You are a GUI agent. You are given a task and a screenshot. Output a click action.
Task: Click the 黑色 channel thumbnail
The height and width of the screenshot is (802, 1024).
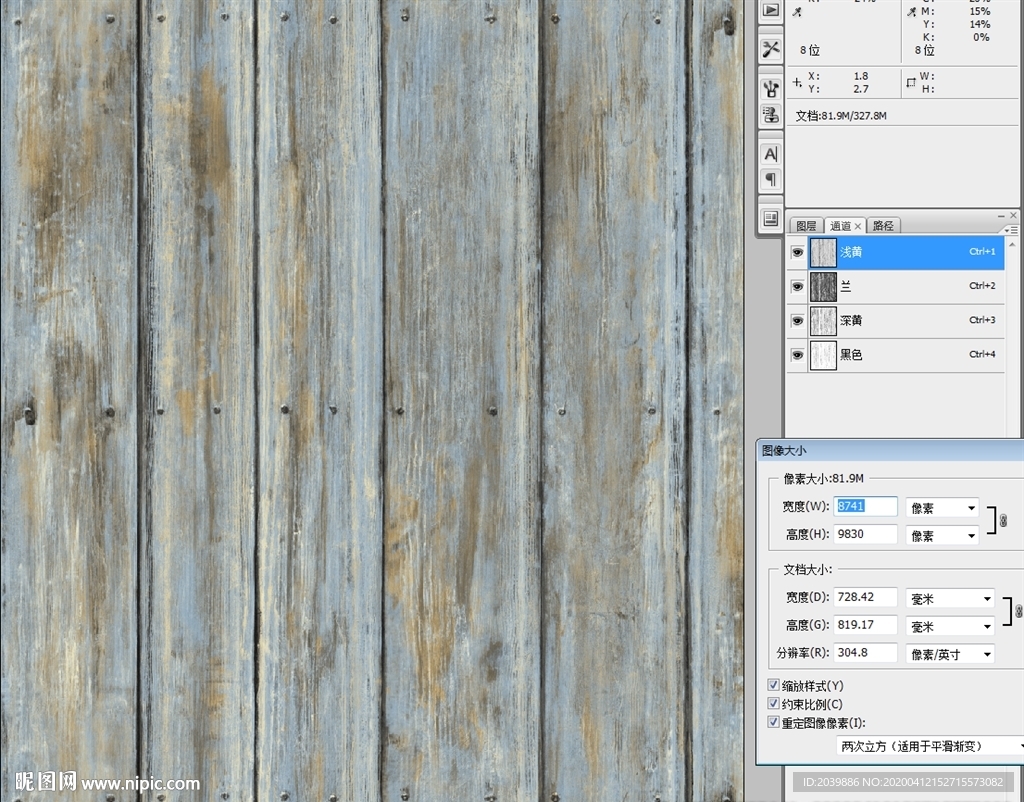(x=823, y=355)
